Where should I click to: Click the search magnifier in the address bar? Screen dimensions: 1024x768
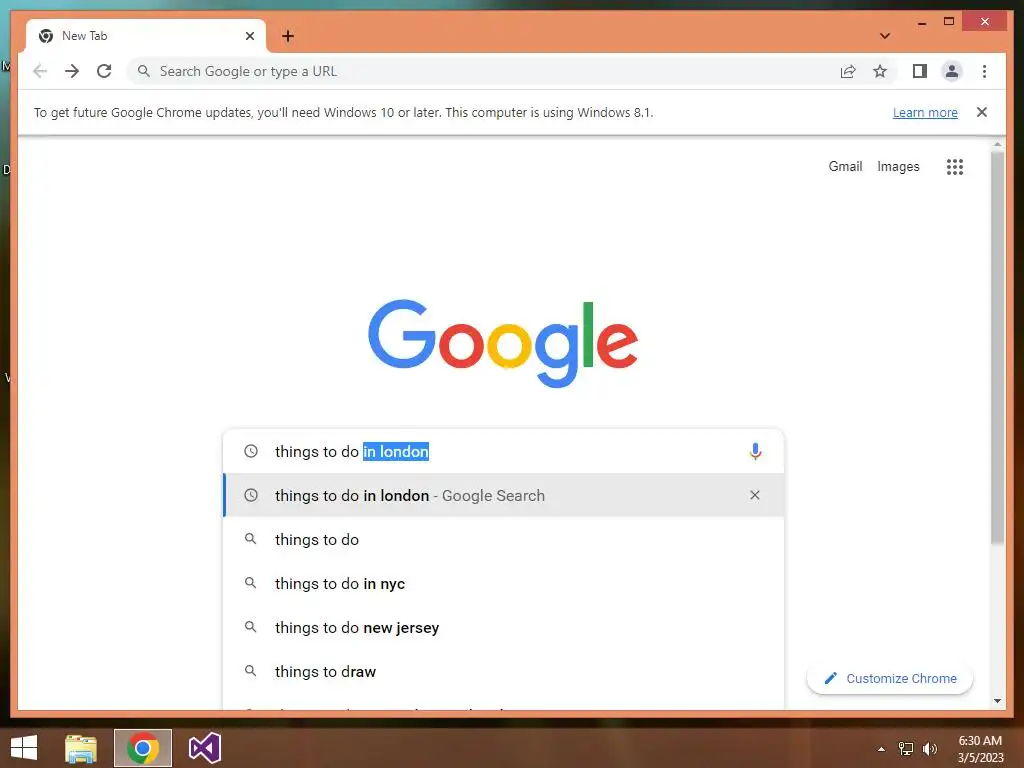point(143,71)
